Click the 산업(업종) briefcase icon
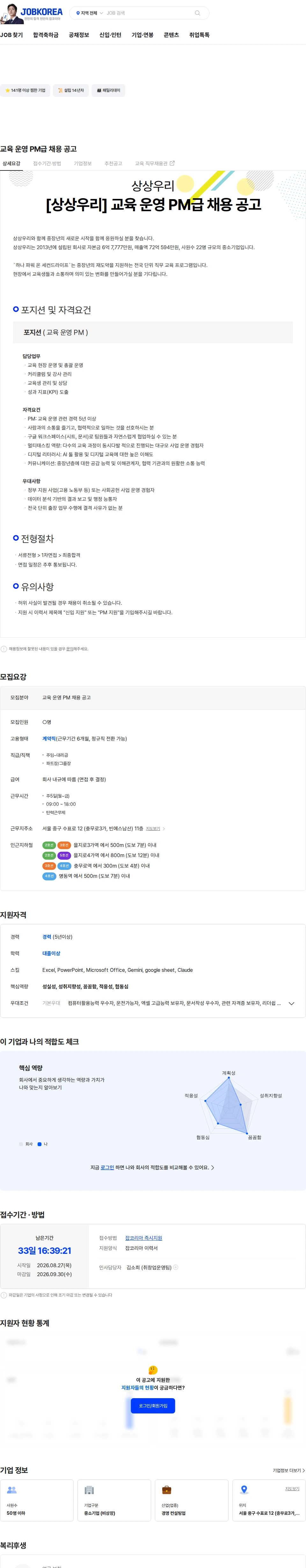Screen dimensions: 306x1568 coord(167,1490)
